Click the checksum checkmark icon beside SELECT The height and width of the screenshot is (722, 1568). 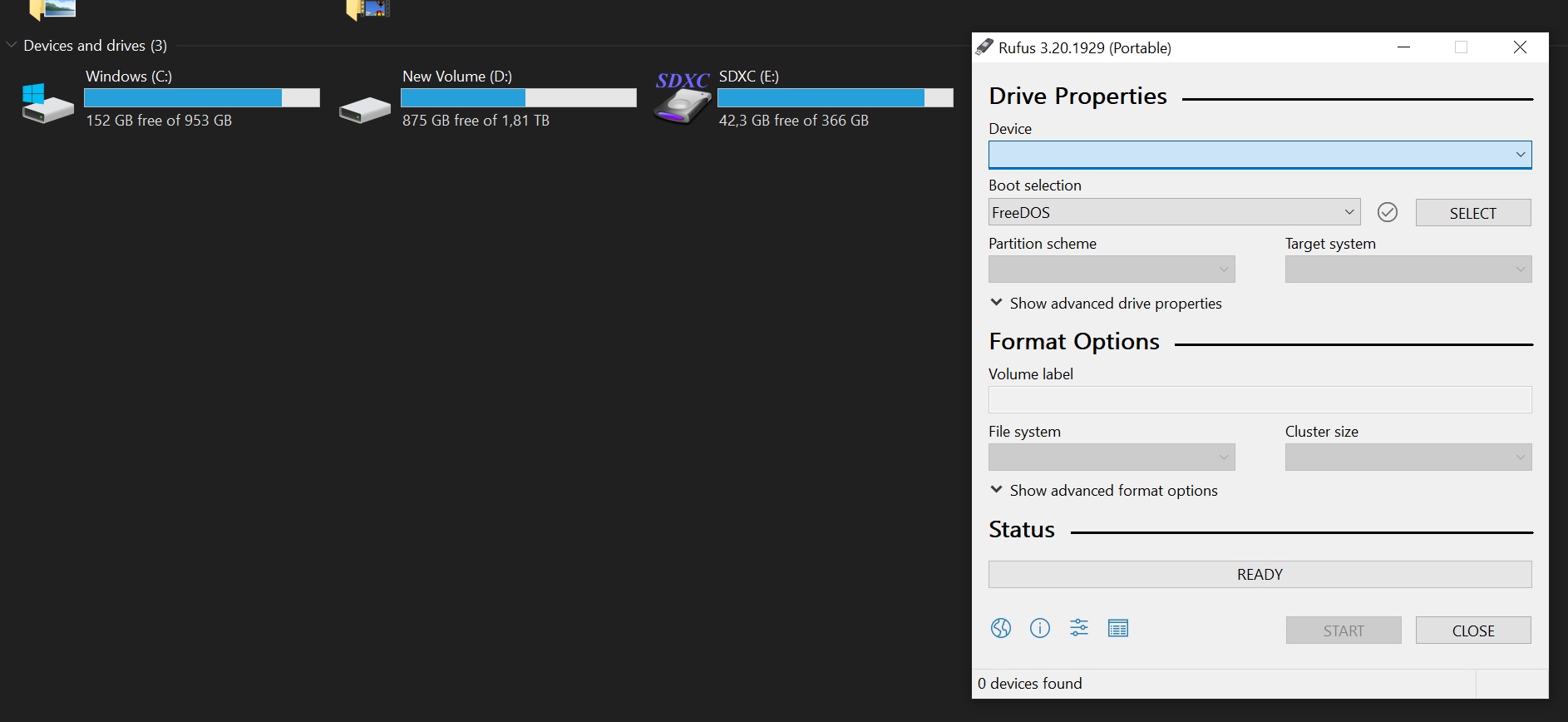[x=1388, y=212]
